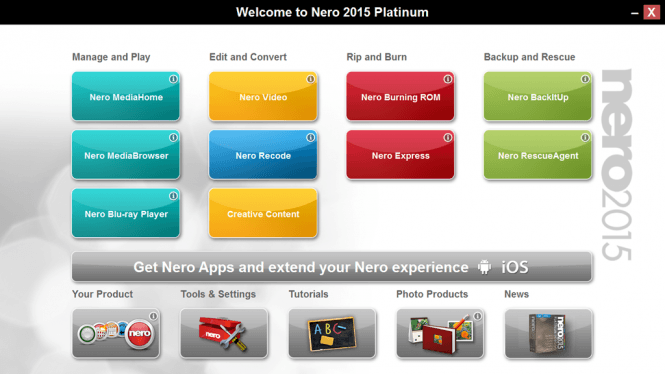
Task: Open the News Nero 2015 box icon
Action: [x=548, y=333]
